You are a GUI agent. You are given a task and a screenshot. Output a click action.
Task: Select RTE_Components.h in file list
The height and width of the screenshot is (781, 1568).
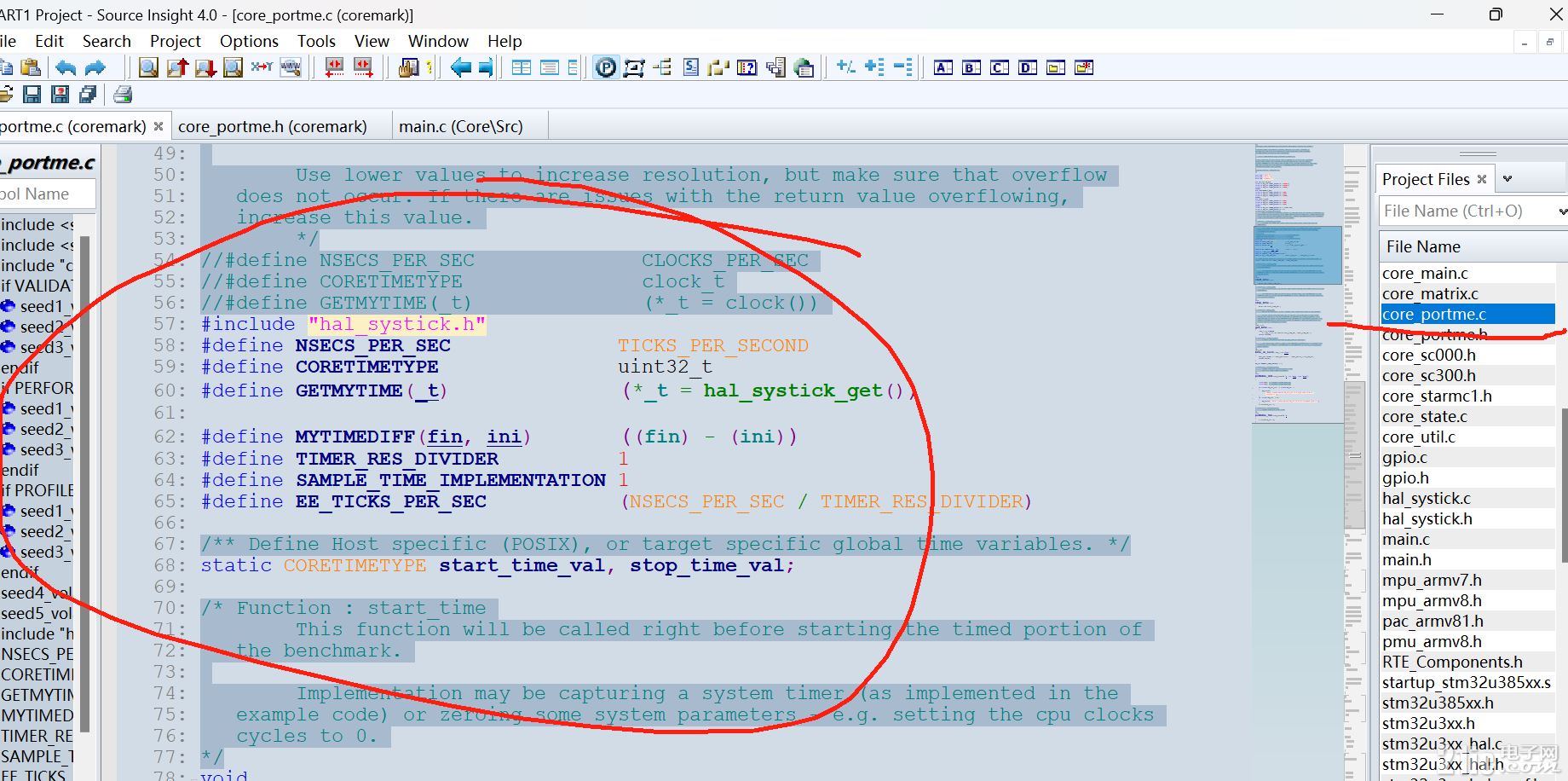1467,662
